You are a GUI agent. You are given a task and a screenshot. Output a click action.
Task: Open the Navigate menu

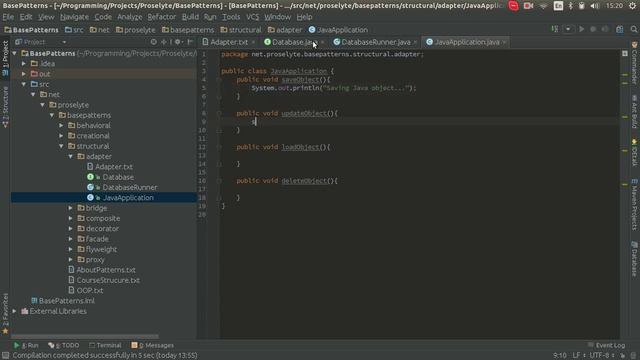click(x=74, y=17)
